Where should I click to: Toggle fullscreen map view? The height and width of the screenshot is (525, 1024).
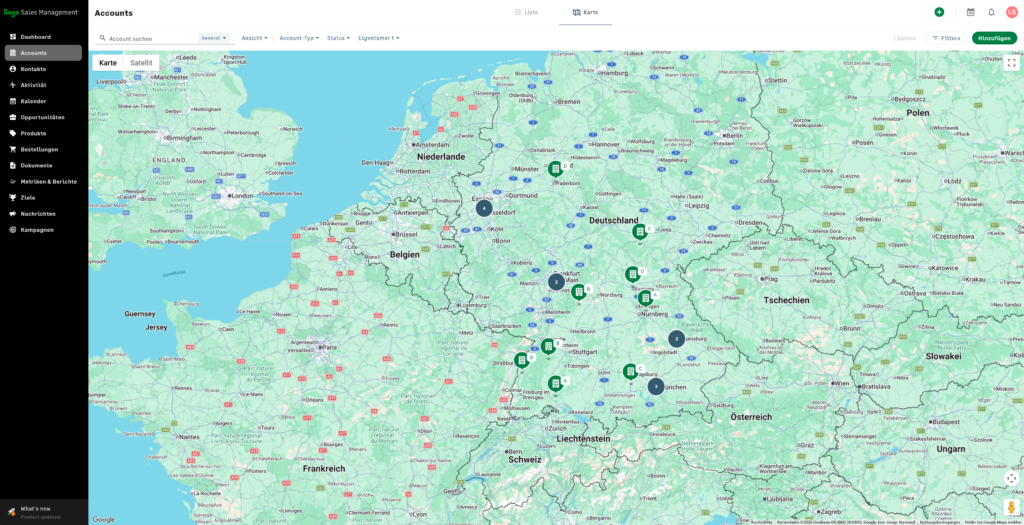point(1011,63)
